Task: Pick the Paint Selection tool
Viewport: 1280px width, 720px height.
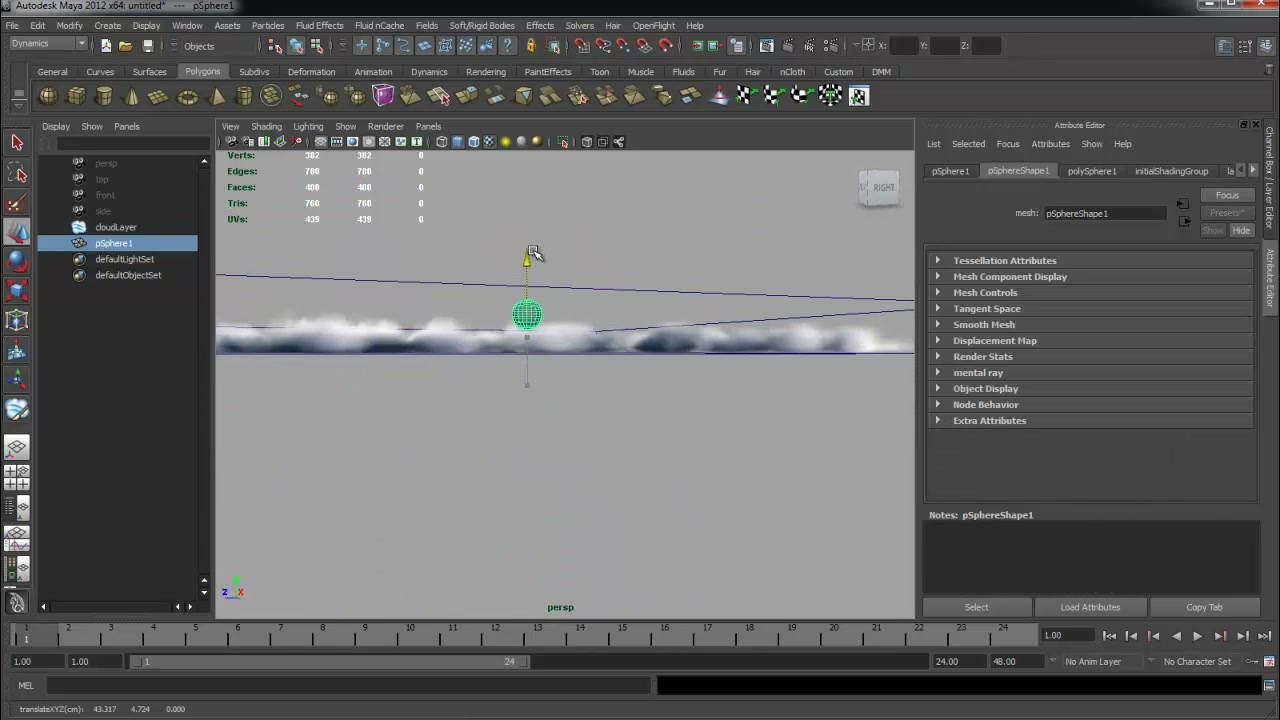Action: (17, 204)
